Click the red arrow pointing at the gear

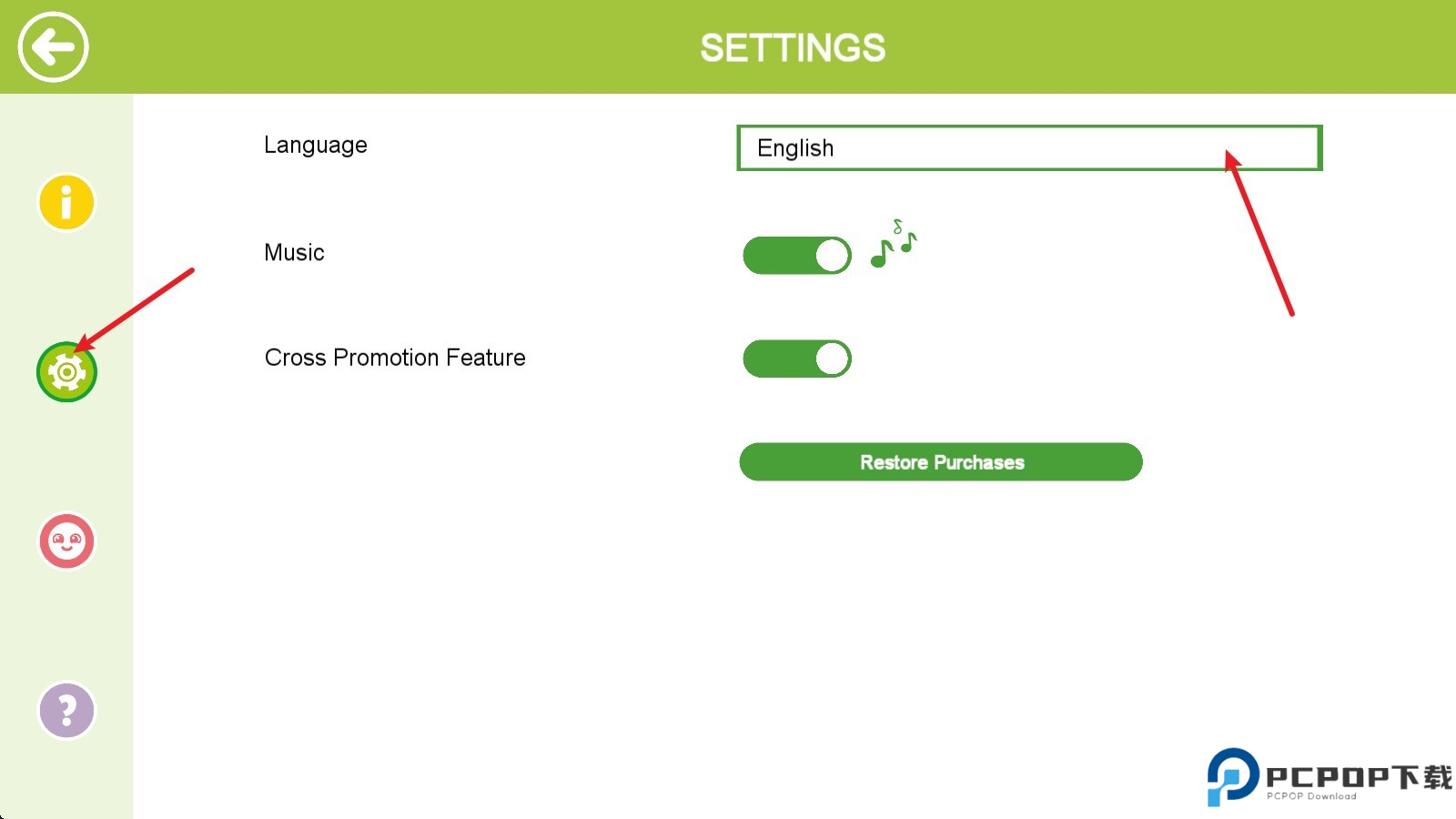[136, 309]
